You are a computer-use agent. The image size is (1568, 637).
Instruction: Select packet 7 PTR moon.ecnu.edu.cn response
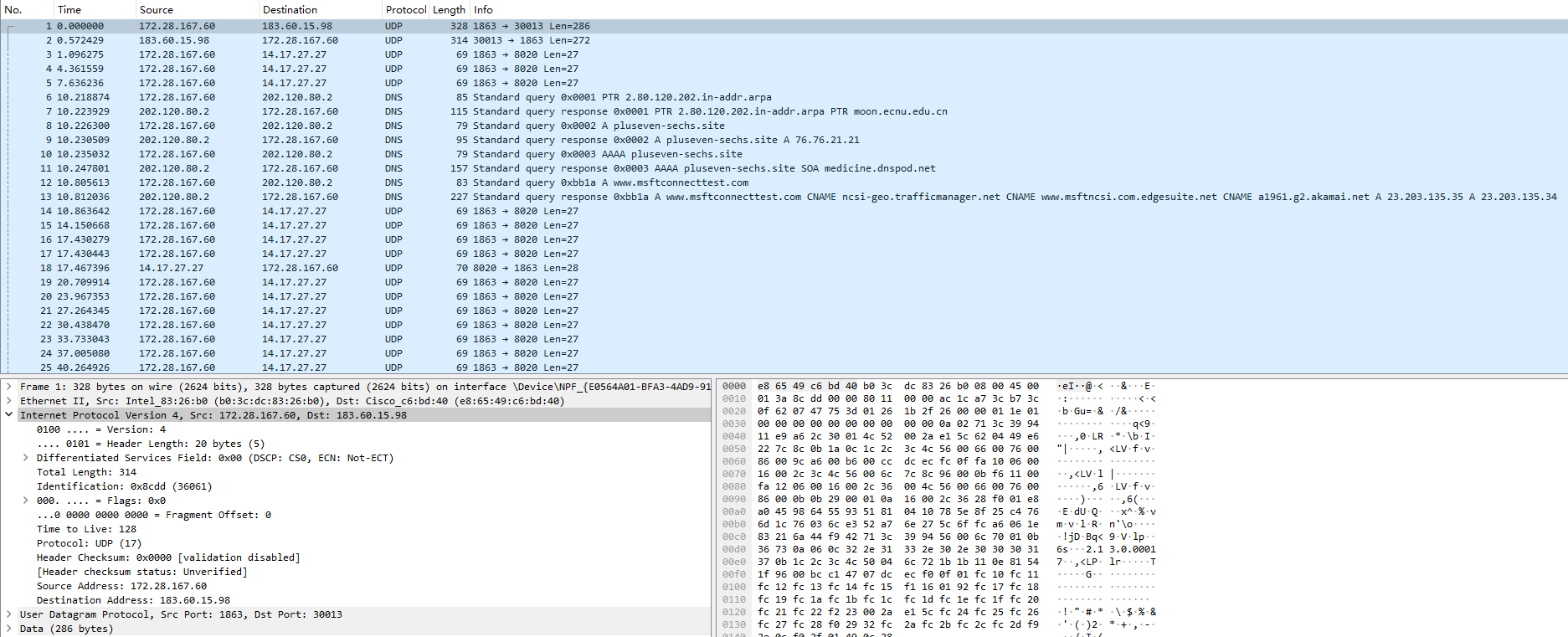(x=784, y=111)
